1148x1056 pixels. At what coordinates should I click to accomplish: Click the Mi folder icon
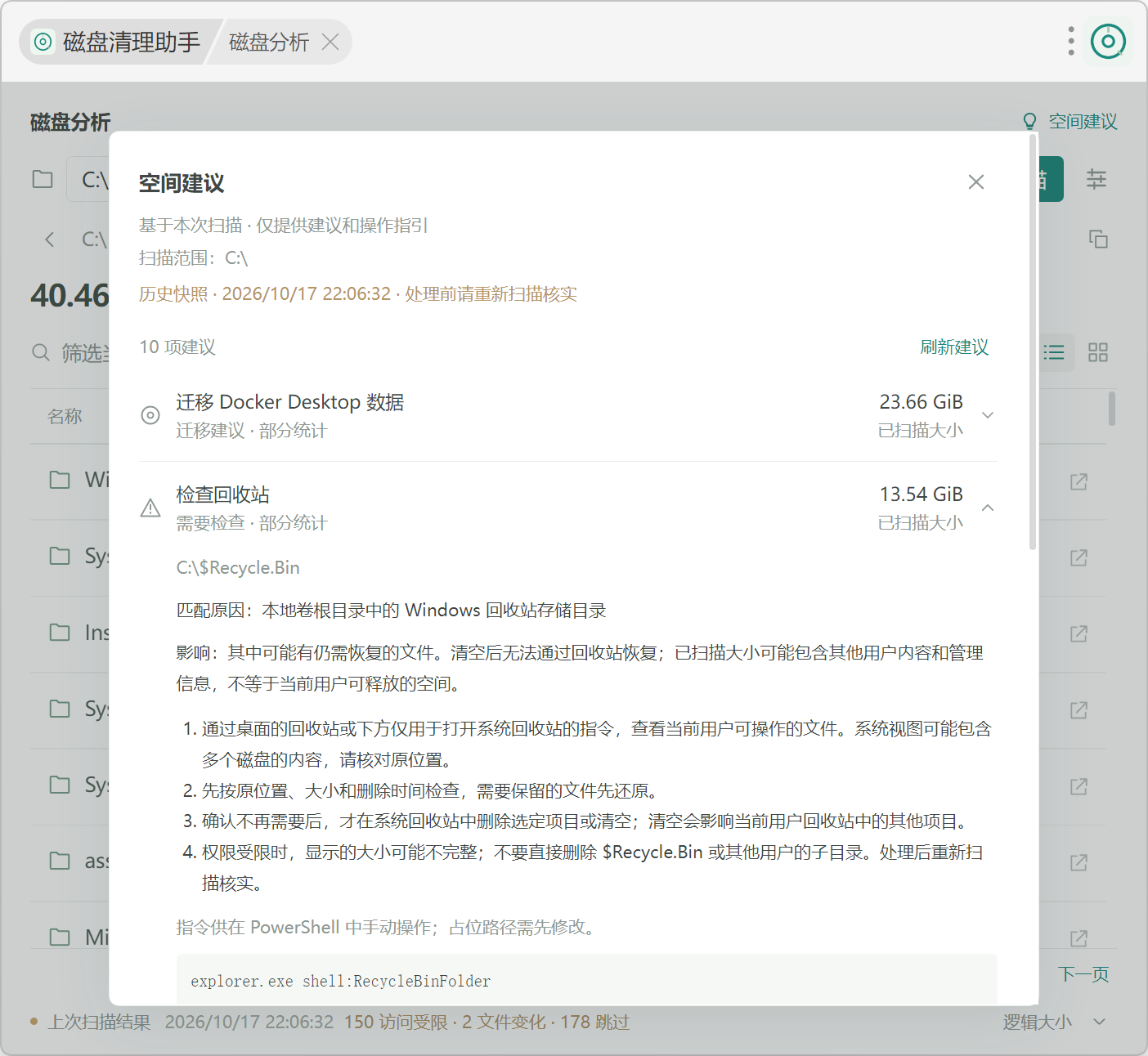click(60, 937)
